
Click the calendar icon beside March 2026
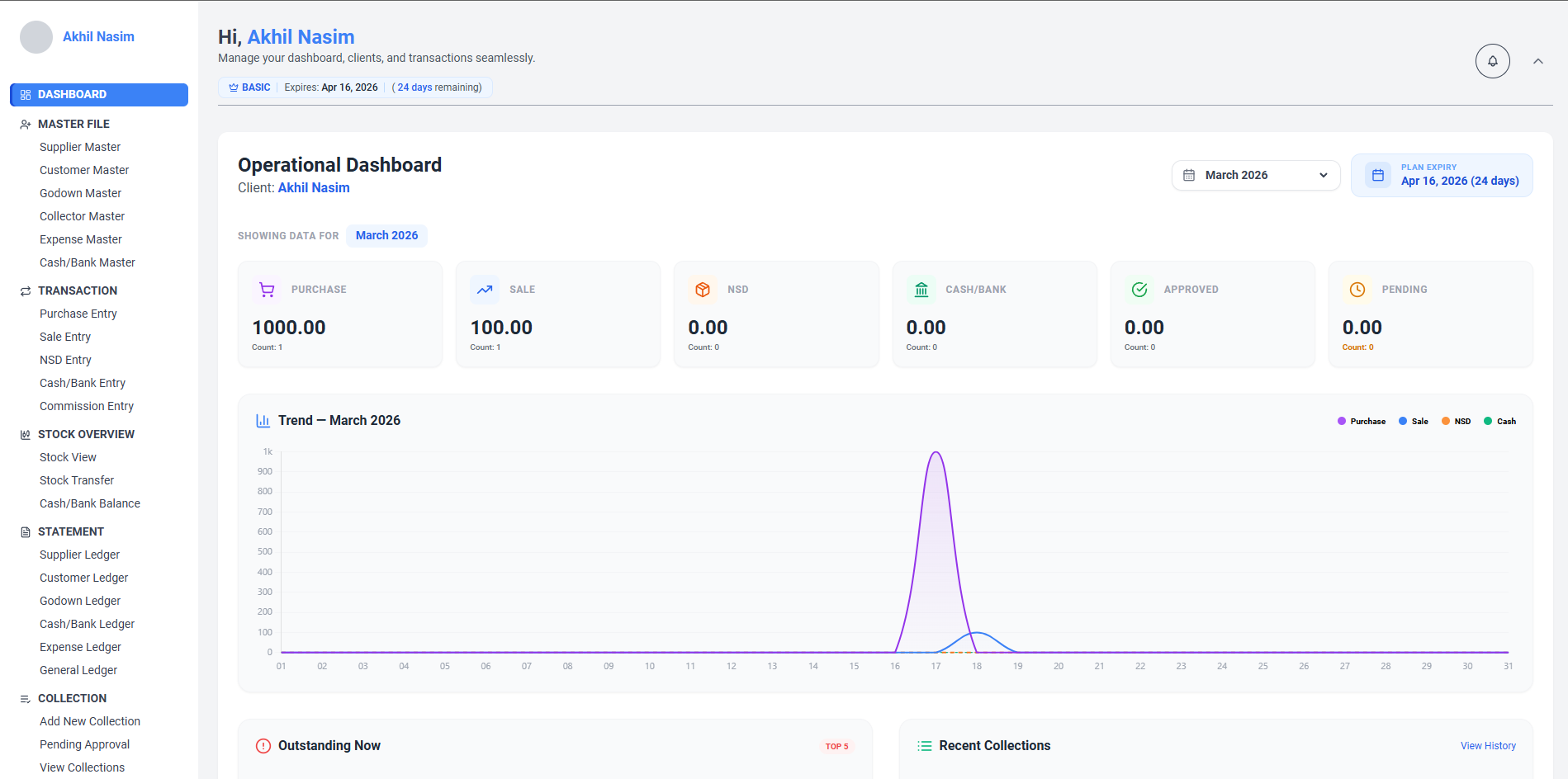[1189, 175]
